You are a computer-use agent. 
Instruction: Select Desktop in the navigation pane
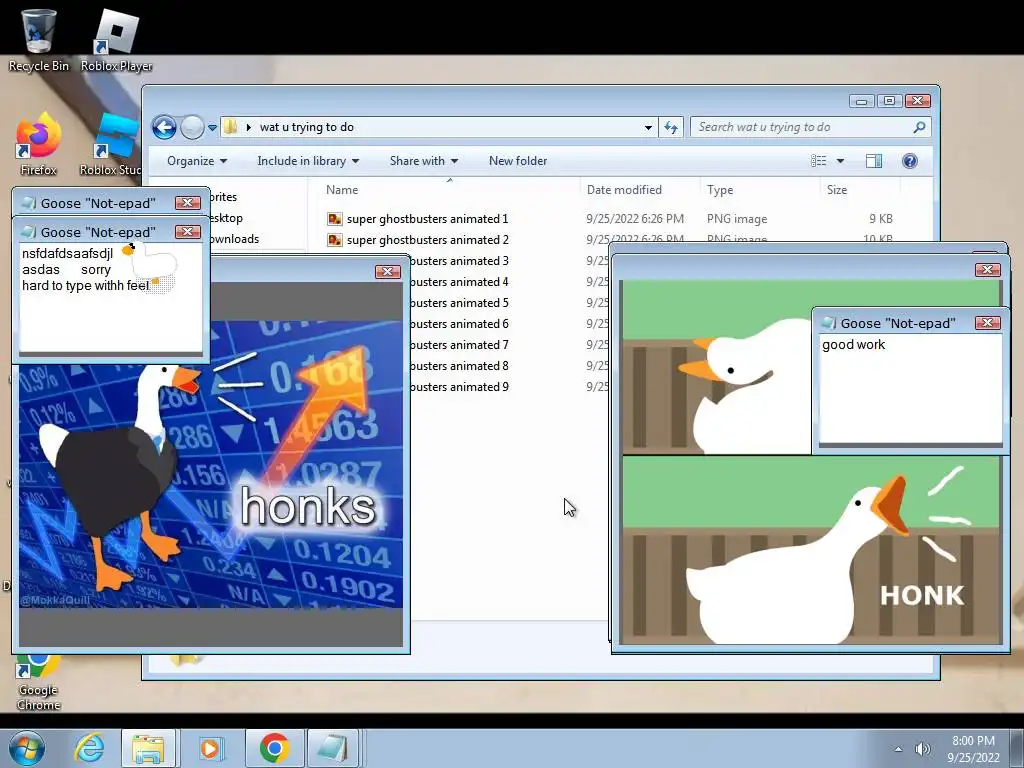pos(227,218)
